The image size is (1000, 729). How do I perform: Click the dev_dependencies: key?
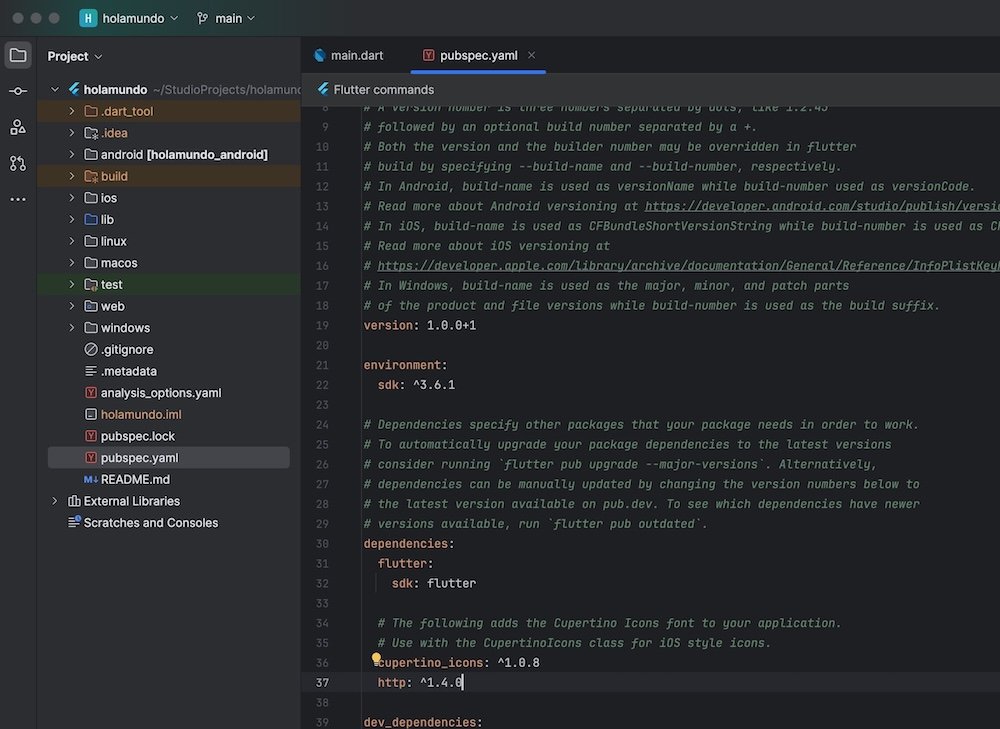(423, 722)
